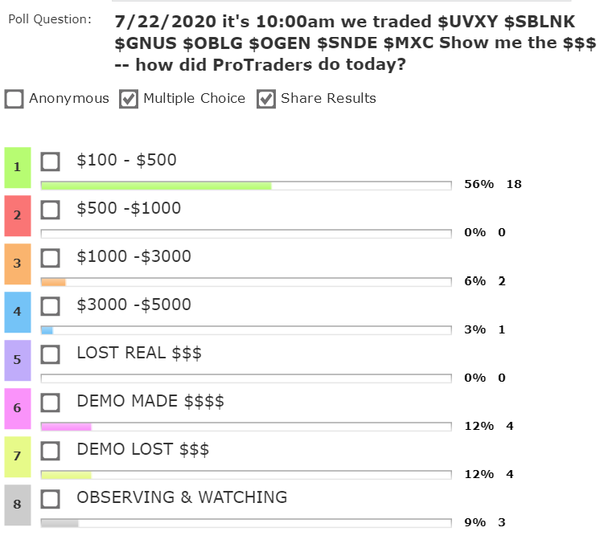This screenshot has height=552, width=600.
Task: Mark the $3000 -$5000 answer checkbox
Action: 51,305
